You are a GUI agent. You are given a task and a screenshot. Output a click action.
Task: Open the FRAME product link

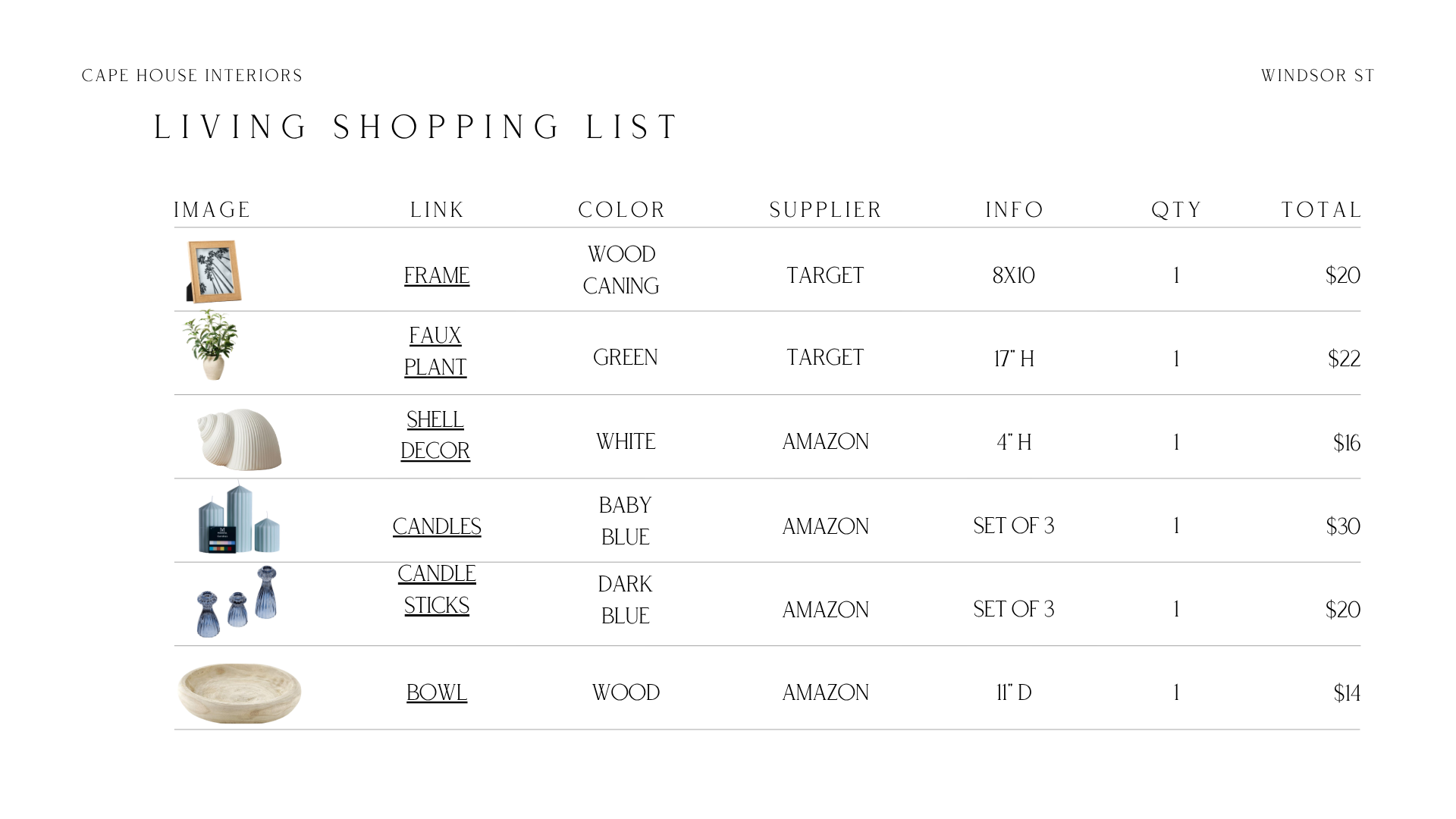437,275
